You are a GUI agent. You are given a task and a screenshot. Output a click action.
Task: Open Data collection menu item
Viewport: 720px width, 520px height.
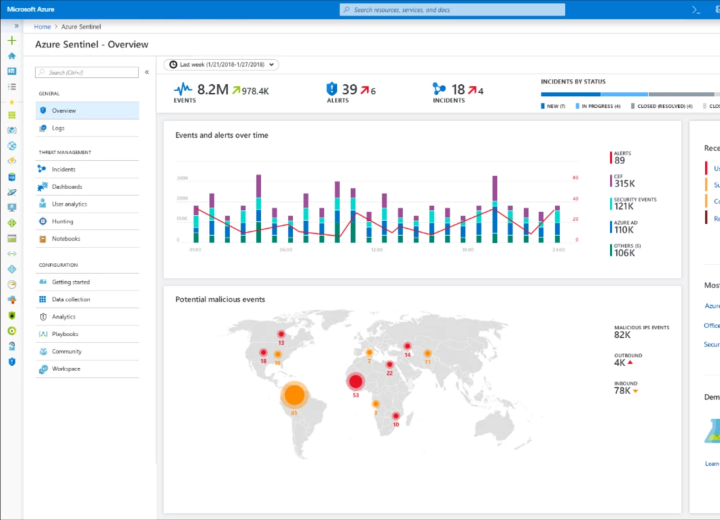(x=87, y=300)
